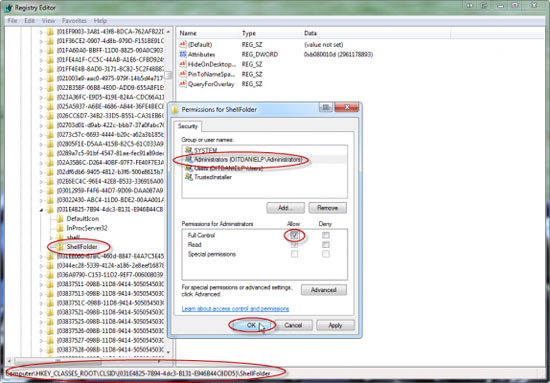The height and width of the screenshot is (383, 550).
Task: Expand the {0344ec28 key
Action: coord(41,266)
